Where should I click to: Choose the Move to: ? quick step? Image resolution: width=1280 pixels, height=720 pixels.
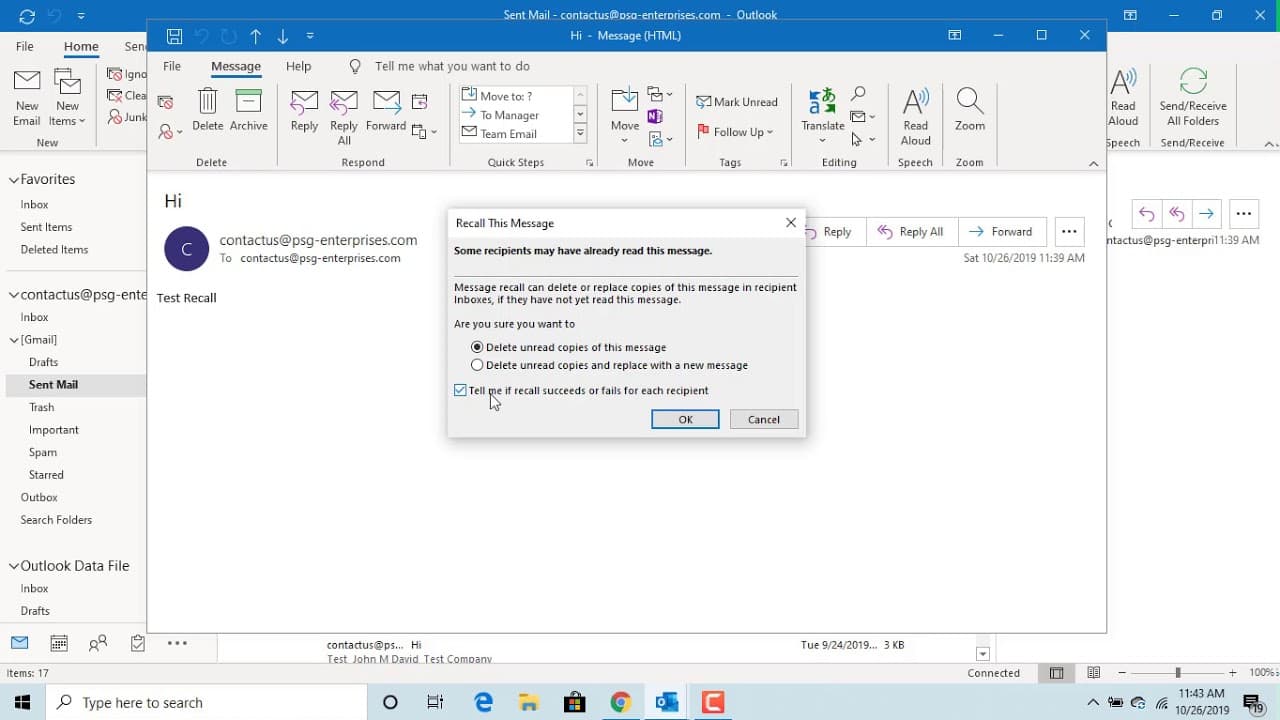[514, 96]
